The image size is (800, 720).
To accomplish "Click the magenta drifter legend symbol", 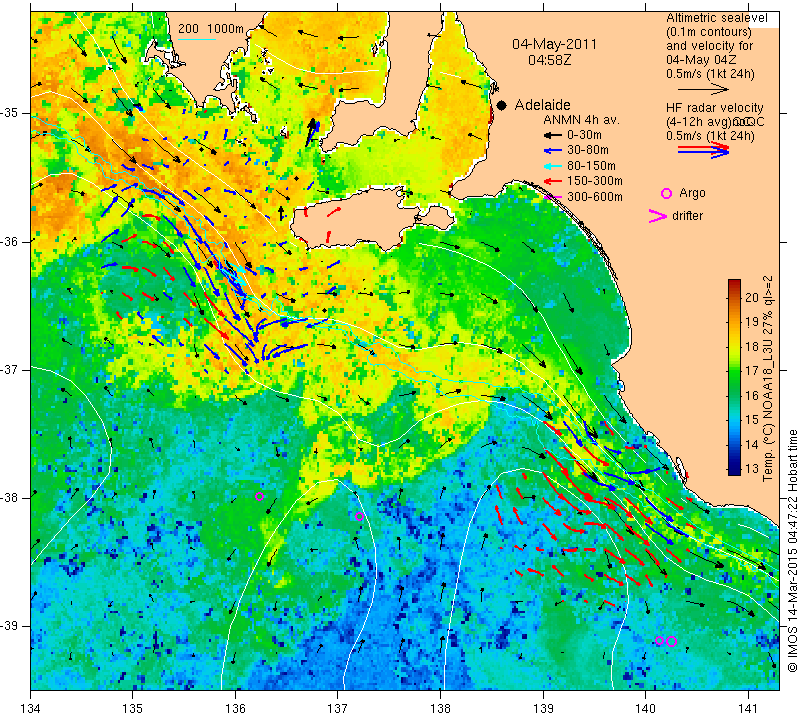I will pyautogui.click(x=658, y=216).
